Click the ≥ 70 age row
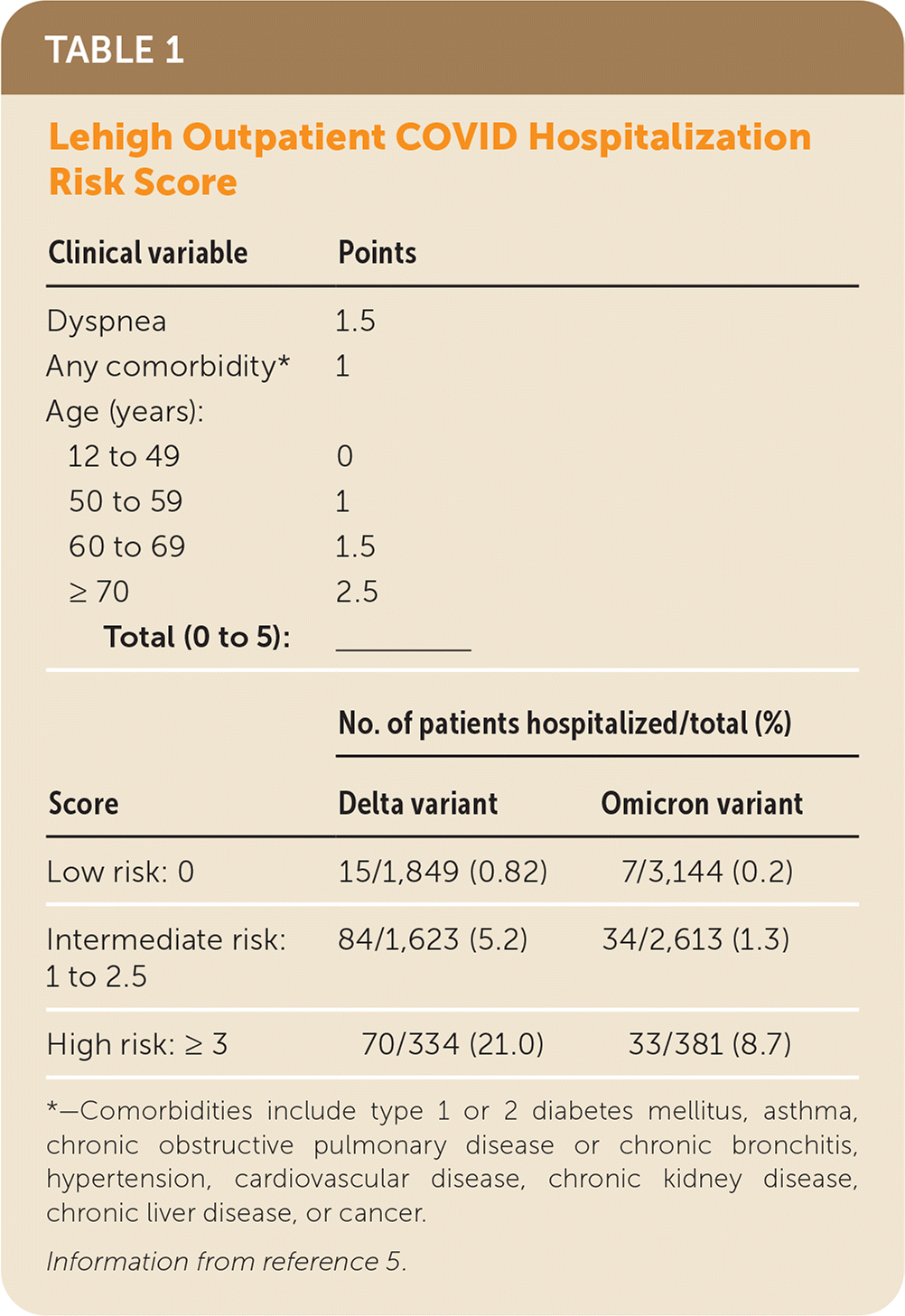Image resolution: width=905 pixels, height=1316 pixels. coord(99,593)
